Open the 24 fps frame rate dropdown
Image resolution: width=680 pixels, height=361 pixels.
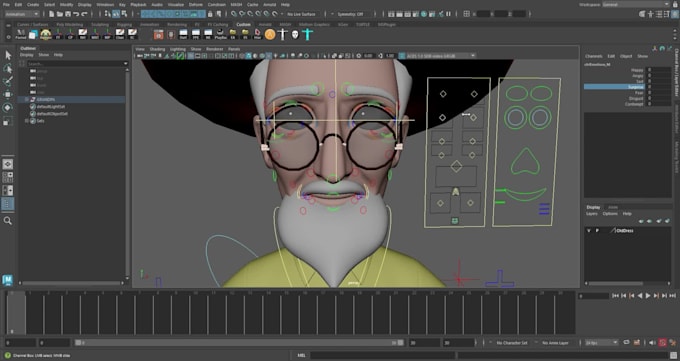point(602,343)
